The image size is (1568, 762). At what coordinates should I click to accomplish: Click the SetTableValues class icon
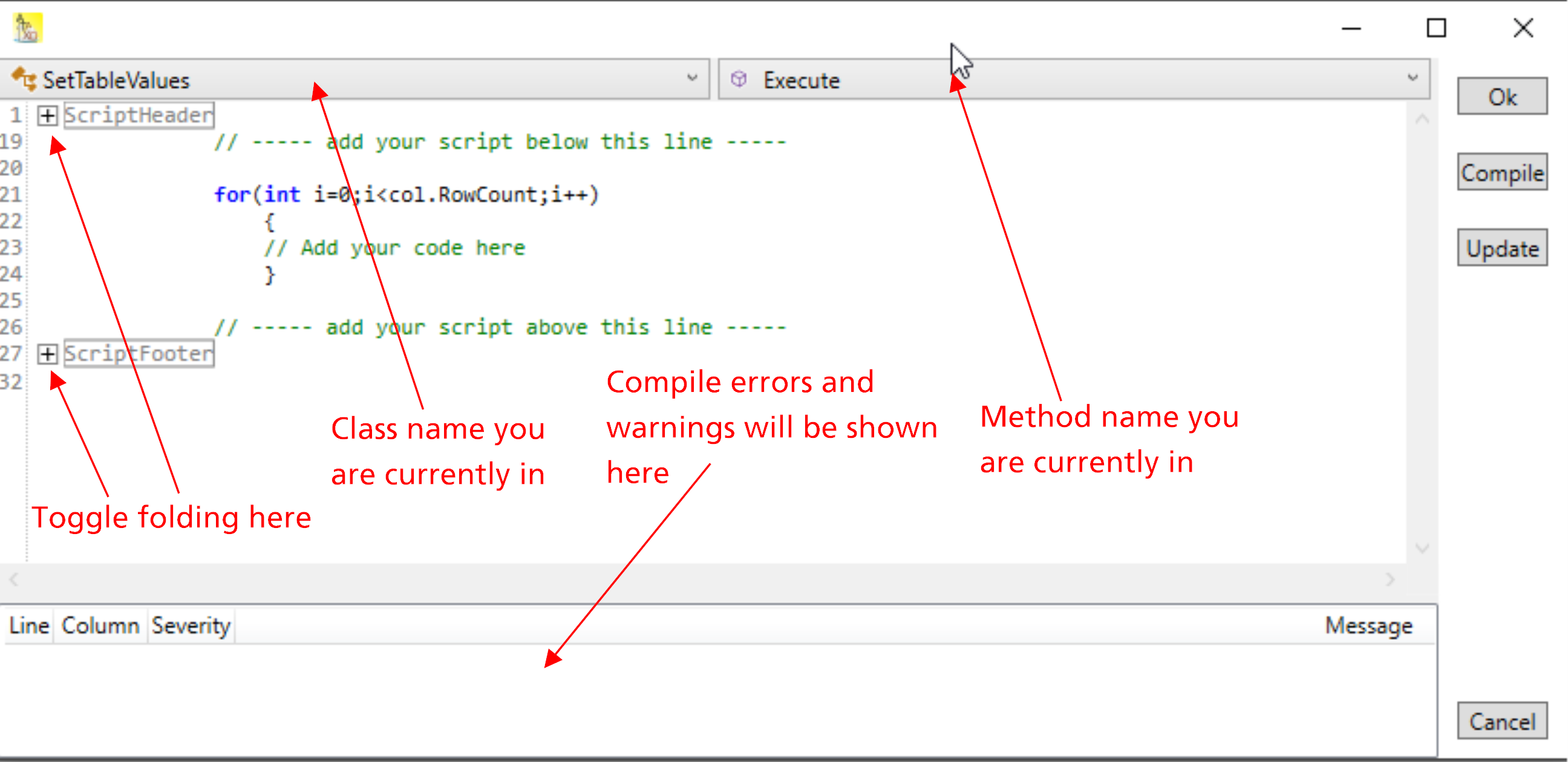pyautogui.click(x=25, y=79)
